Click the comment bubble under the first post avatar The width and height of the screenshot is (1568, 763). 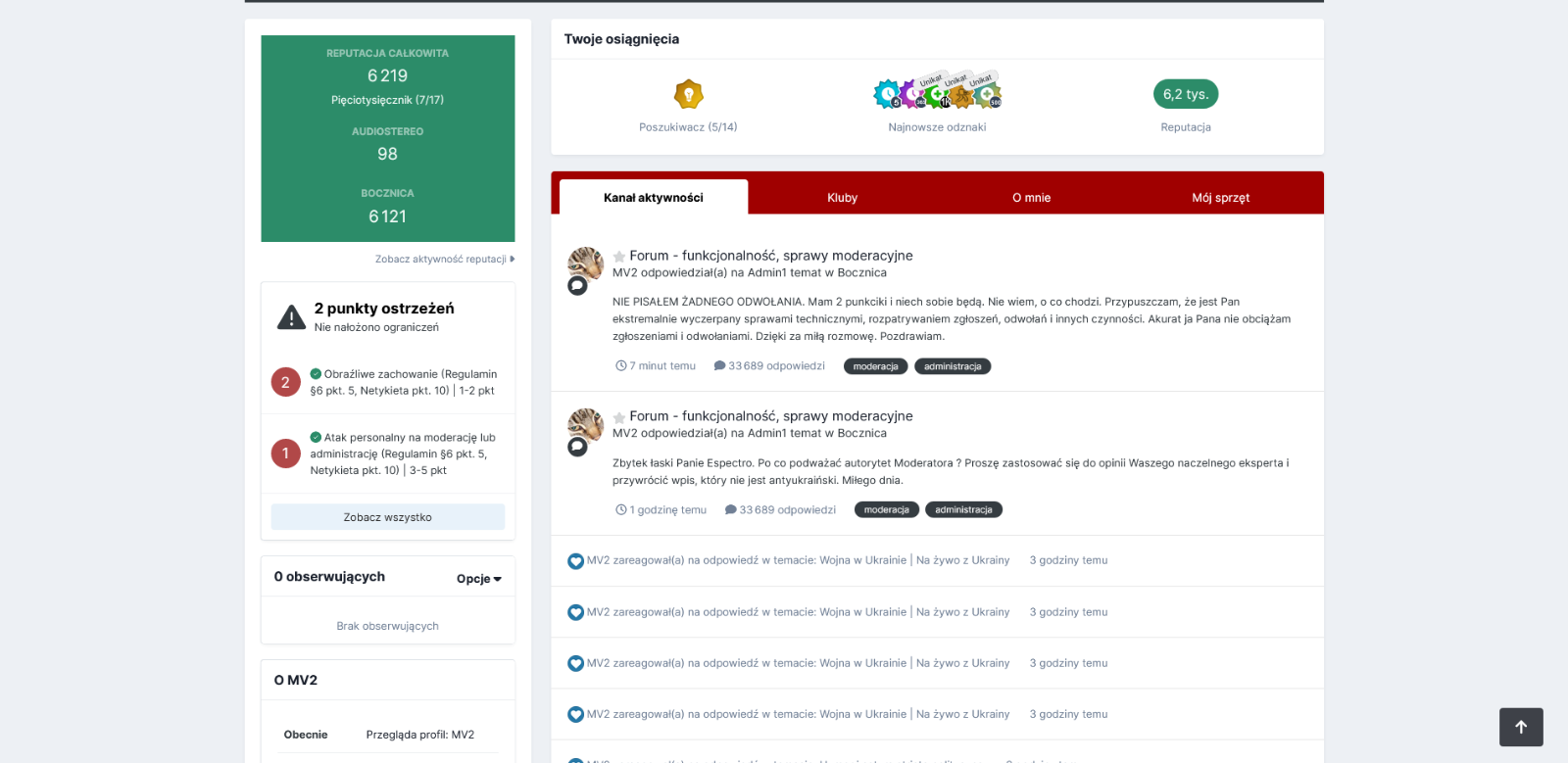click(577, 286)
